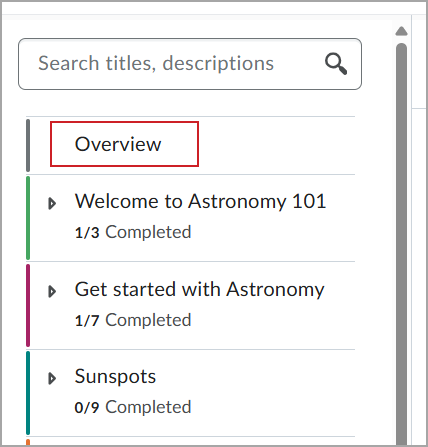Click the green color bar beside Welcome module
Image resolution: width=428 pixels, height=447 pixels.
[28, 218]
